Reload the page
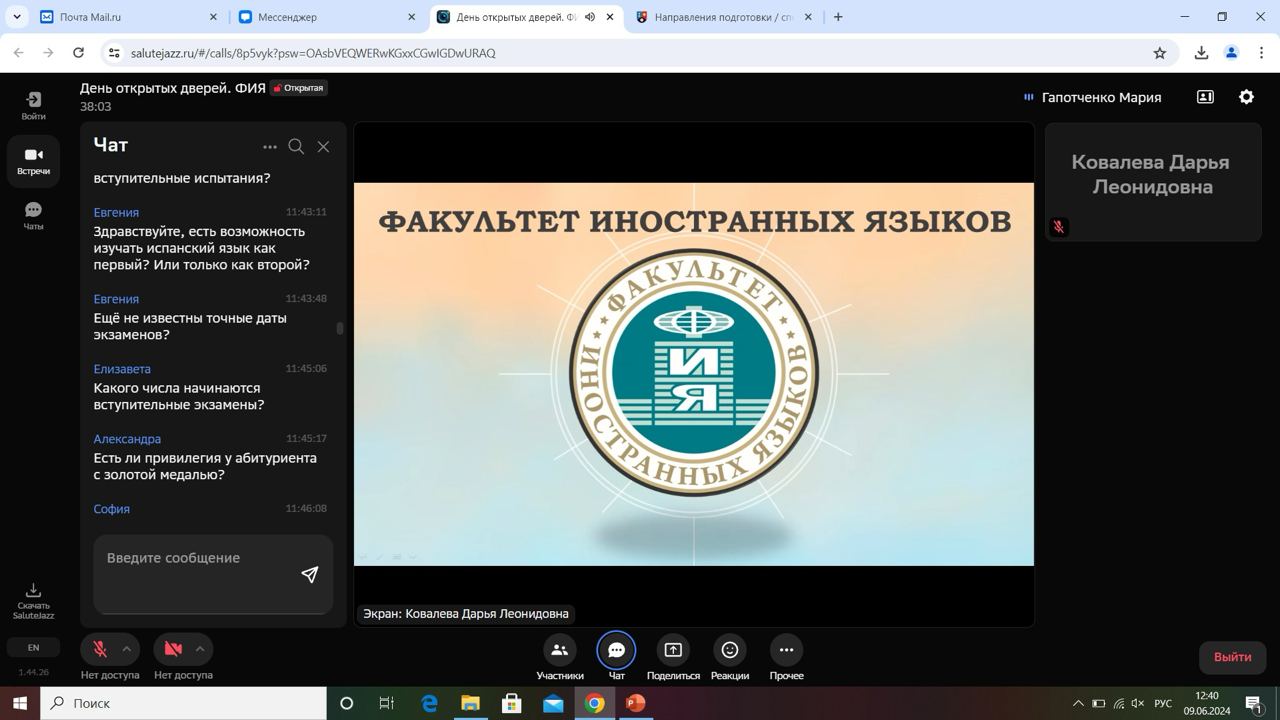Image resolution: width=1280 pixels, height=720 pixels. pos(78,53)
